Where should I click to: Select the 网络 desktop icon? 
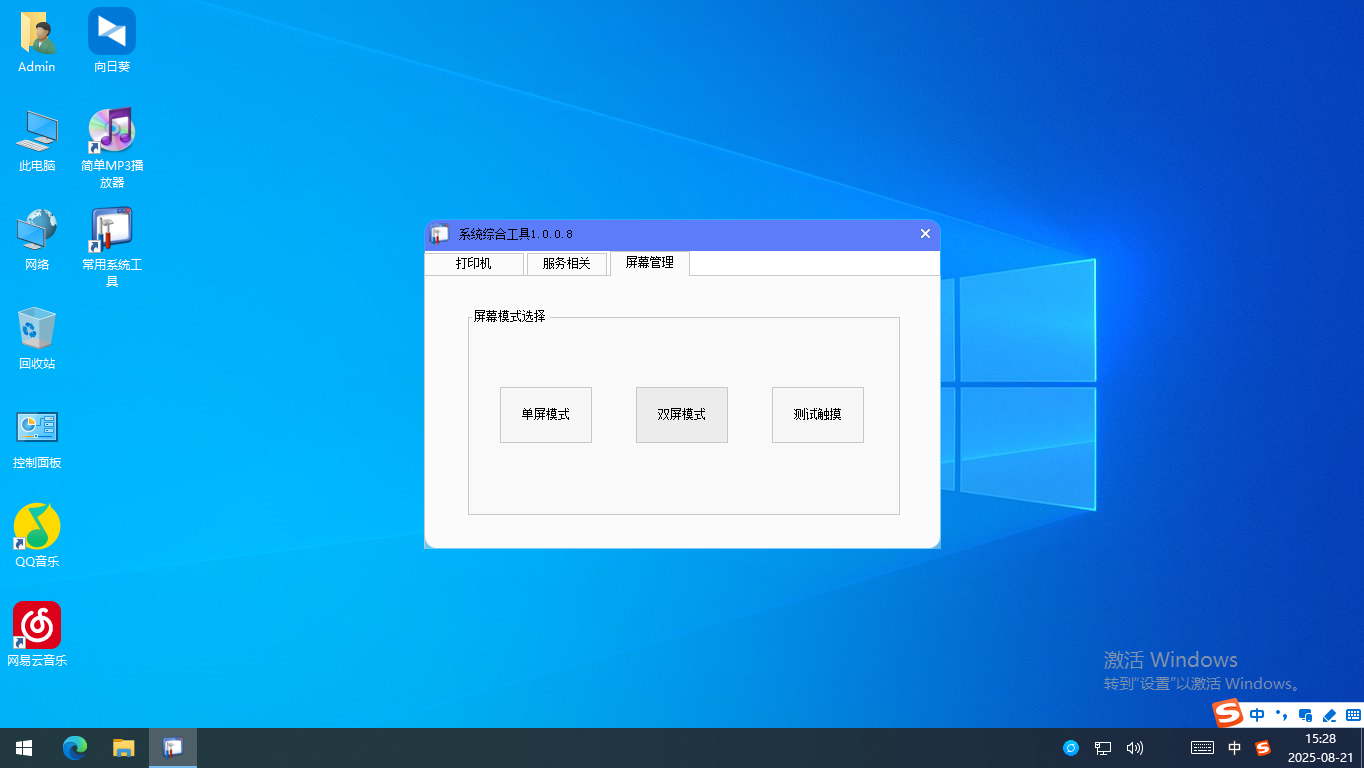tap(37, 240)
